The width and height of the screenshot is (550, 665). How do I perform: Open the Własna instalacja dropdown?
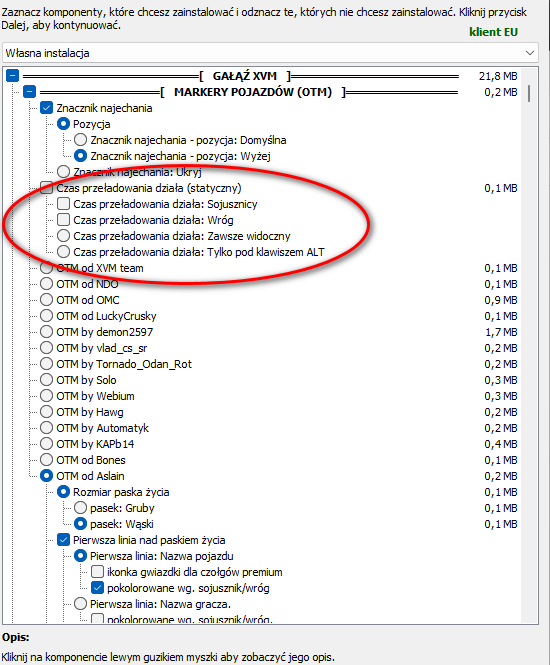tap(270, 53)
